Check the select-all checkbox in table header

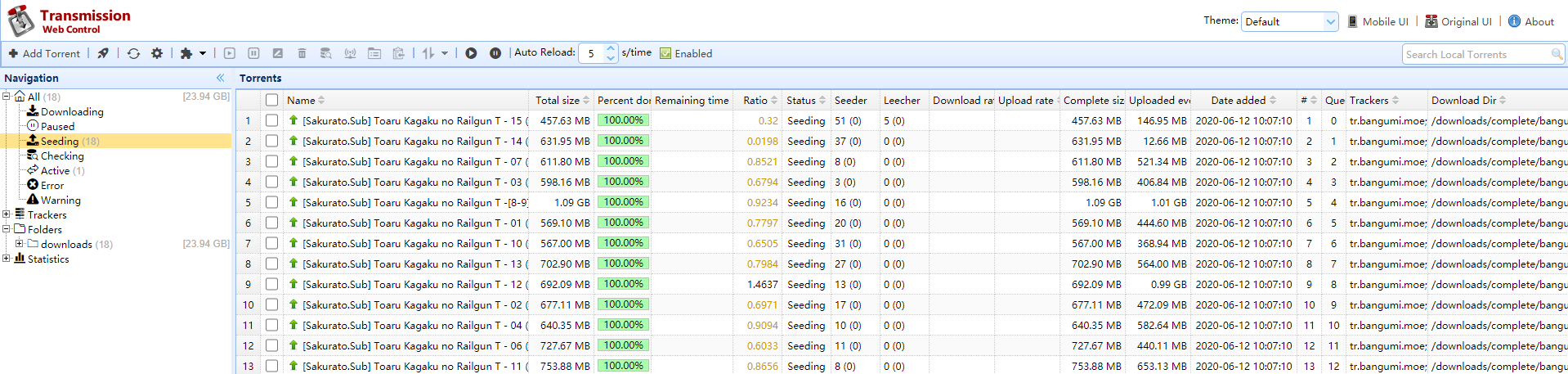point(271,100)
